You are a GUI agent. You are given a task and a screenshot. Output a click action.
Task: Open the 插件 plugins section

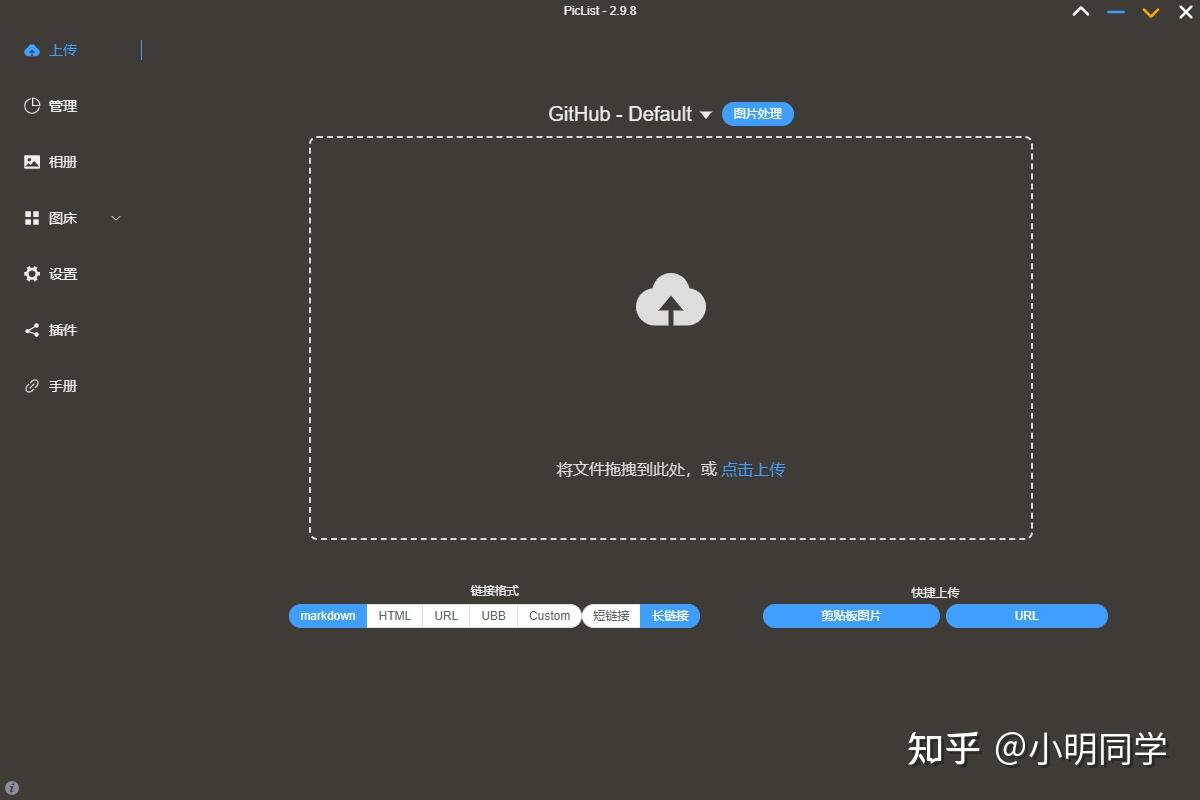(60, 329)
